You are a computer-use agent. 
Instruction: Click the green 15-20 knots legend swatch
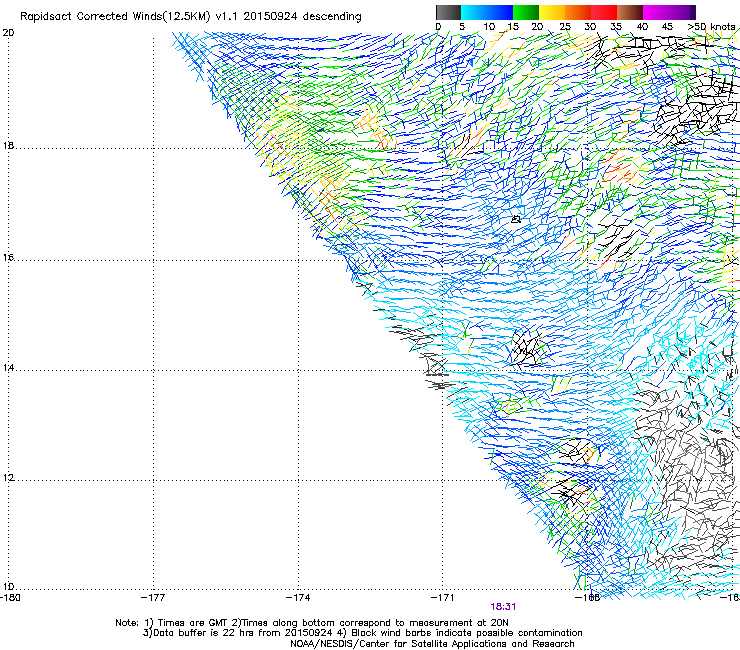tap(526, 12)
